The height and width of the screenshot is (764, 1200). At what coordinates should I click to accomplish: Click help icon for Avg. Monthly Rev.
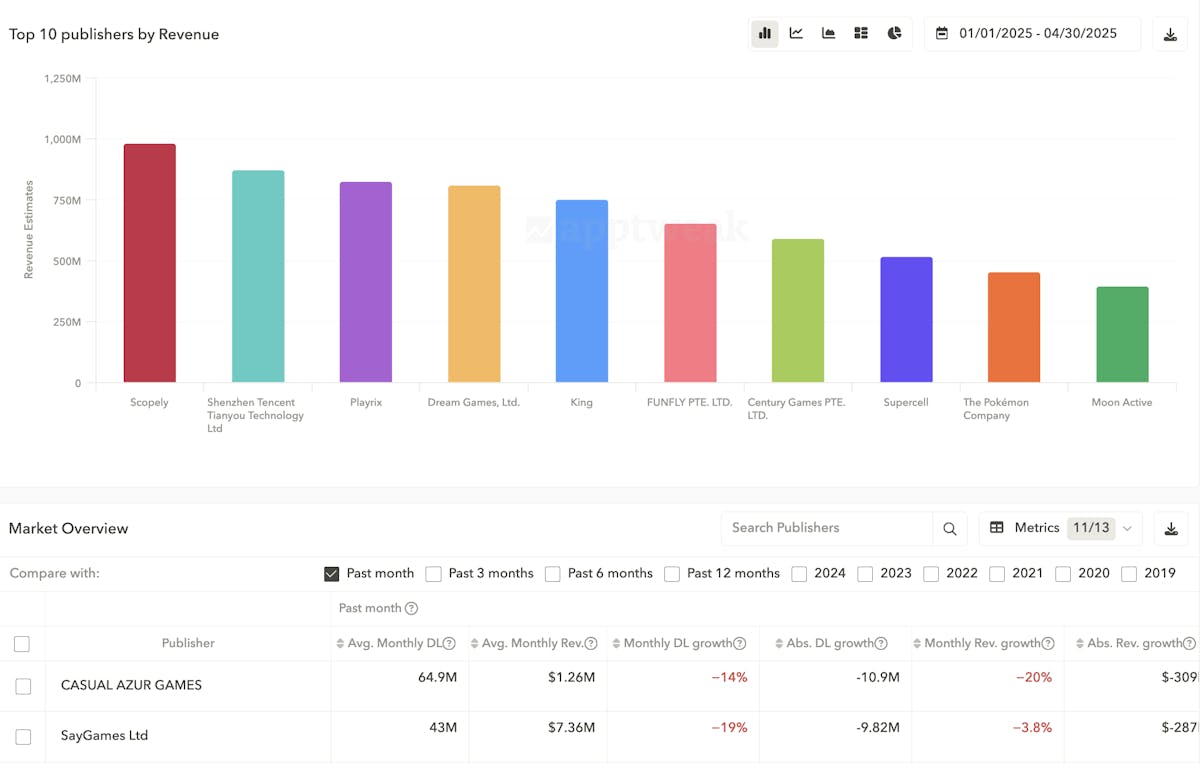coord(591,643)
